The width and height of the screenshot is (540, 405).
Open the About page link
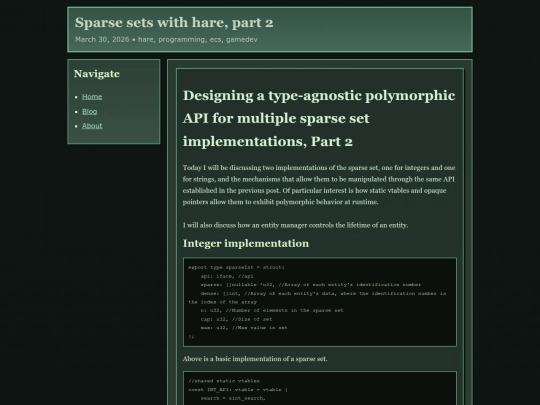pyautogui.click(x=92, y=126)
